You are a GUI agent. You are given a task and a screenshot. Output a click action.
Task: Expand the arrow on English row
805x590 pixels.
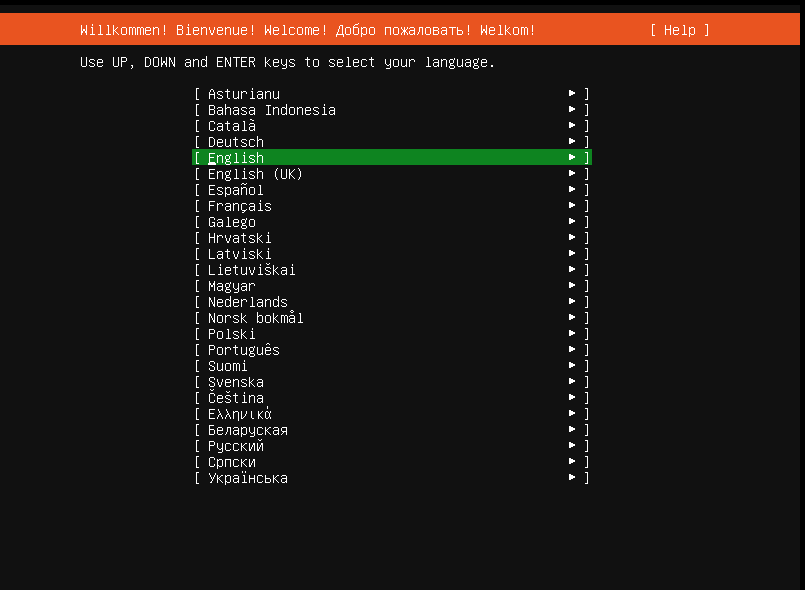(x=572, y=157)
